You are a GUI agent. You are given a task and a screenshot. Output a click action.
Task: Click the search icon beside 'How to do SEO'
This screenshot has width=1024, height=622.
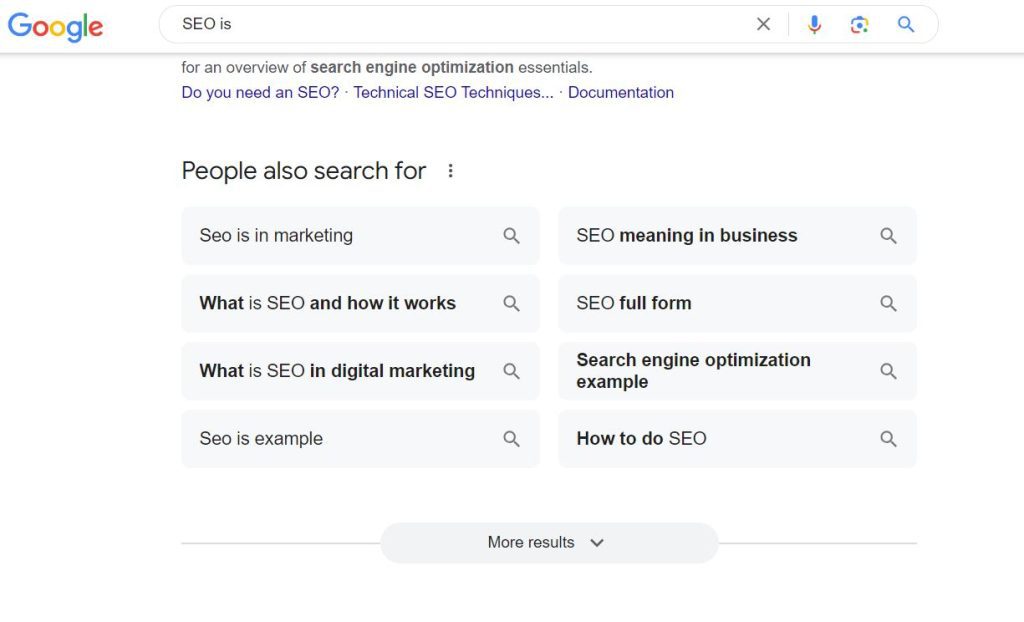tap(888, 438)
